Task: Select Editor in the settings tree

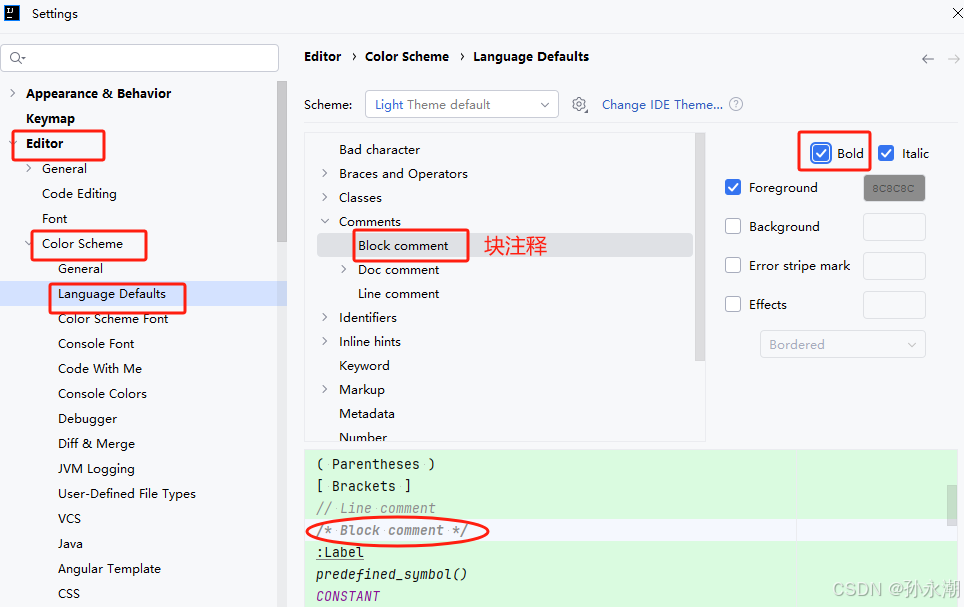Action: tap(44, 143)
